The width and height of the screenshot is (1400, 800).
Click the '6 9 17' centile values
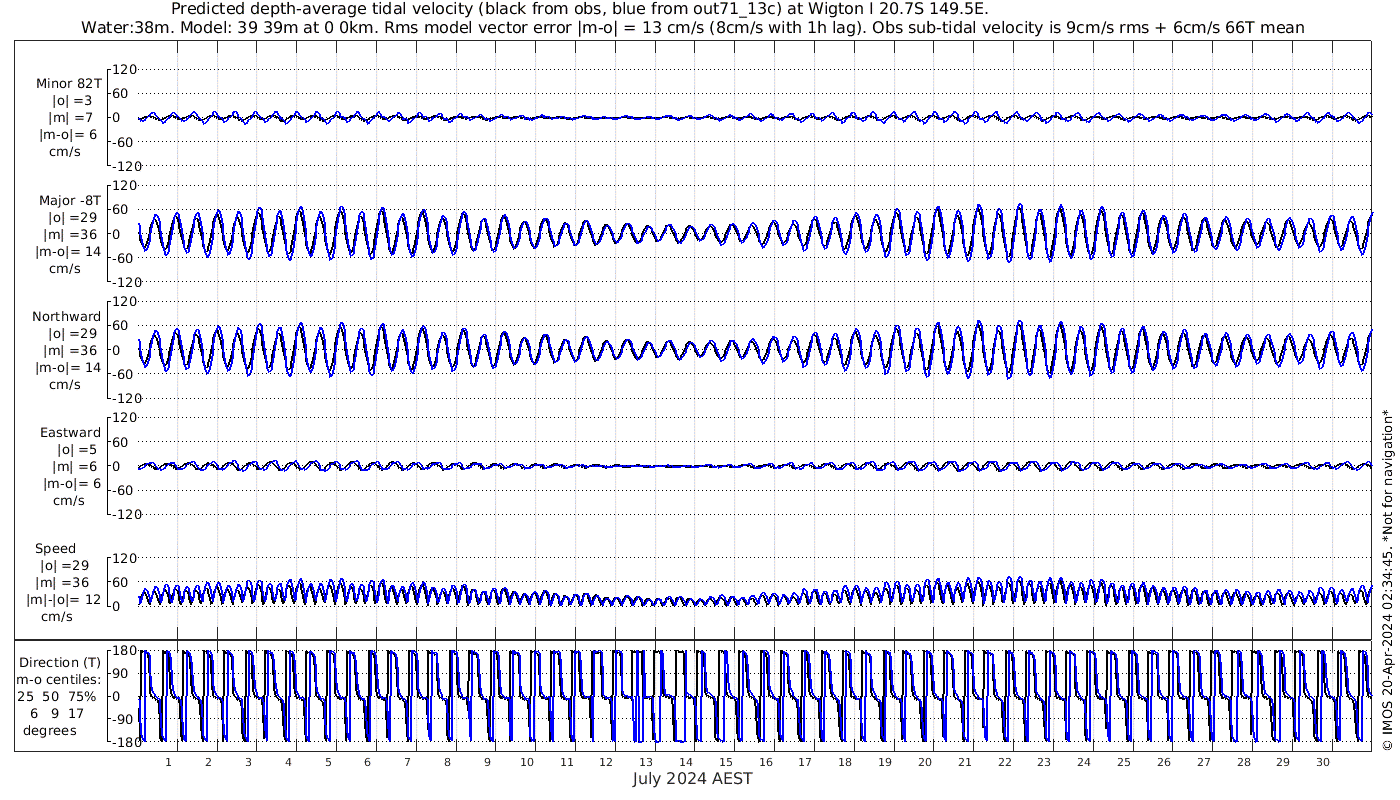(x=57, y=713)
